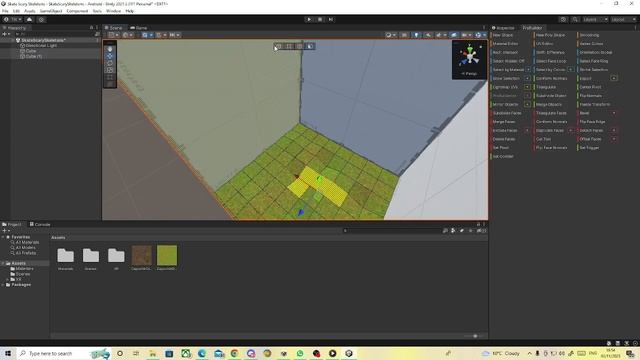Collapse the Assets folder in Project tree
This screenshot has height=360, width=640.
pyautogui.click(x=3, y=263)
